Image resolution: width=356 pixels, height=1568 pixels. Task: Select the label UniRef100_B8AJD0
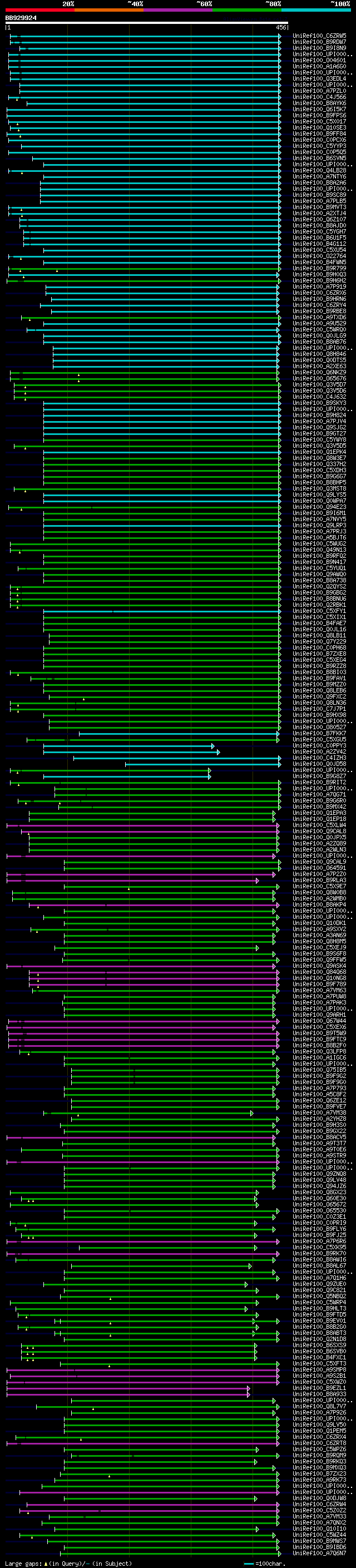click(319, 226)
